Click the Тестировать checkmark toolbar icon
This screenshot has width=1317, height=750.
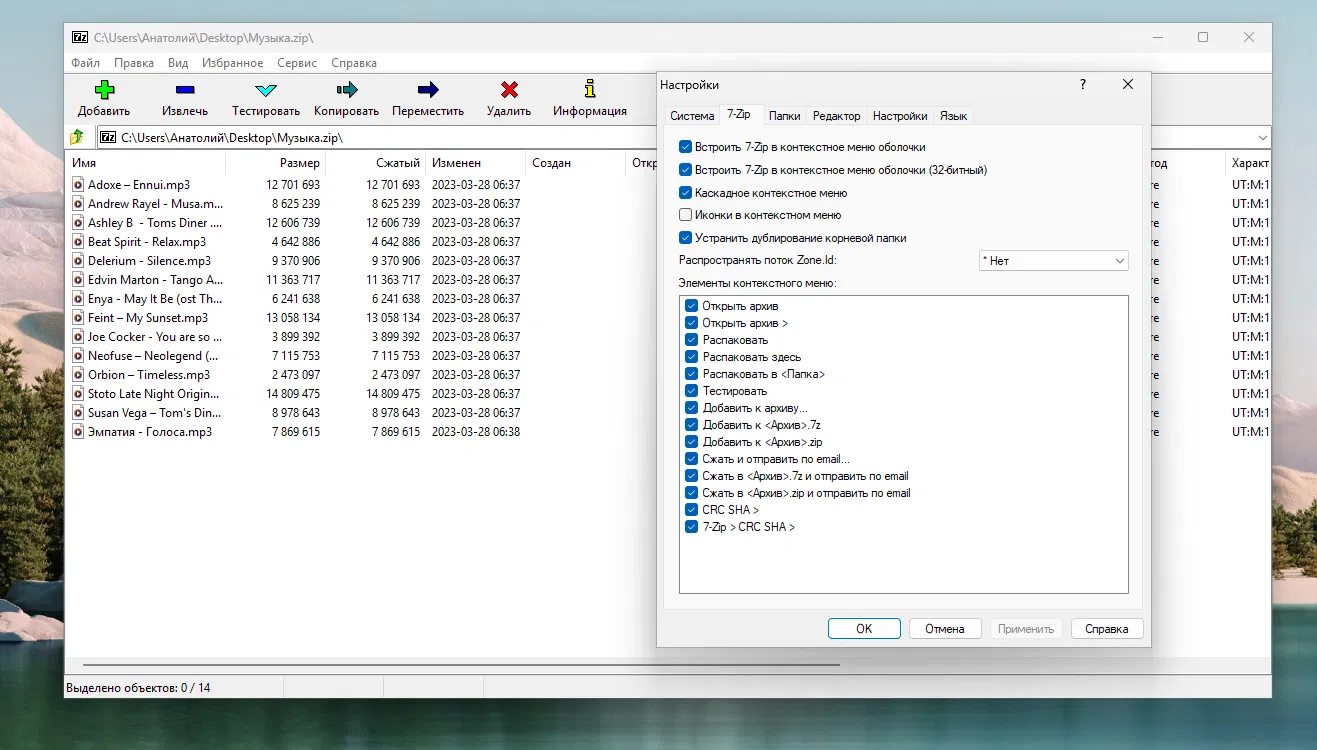coord(266,90)
